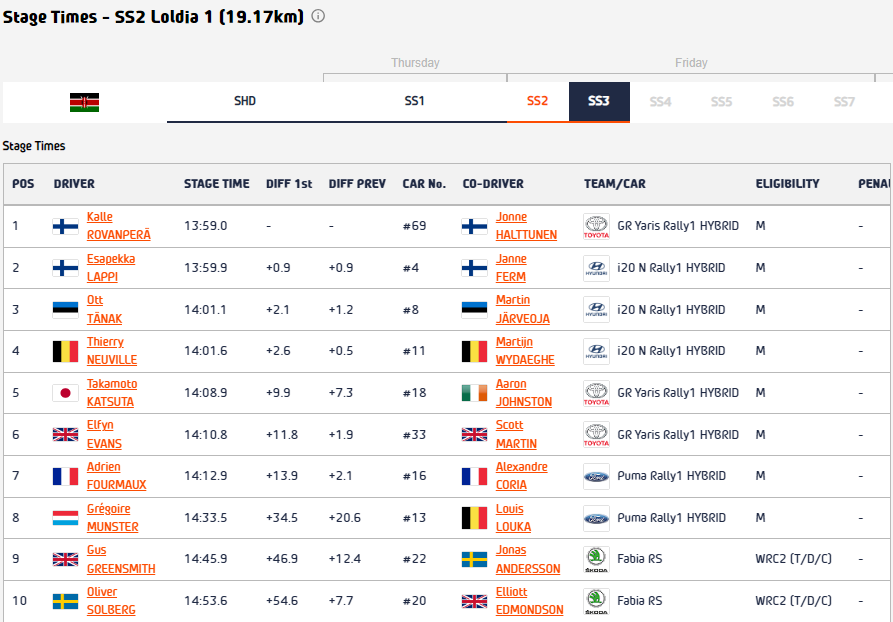Open Takamoto Katsuta driver link
Screen dimensions: 893x622
tap(112, 393)
